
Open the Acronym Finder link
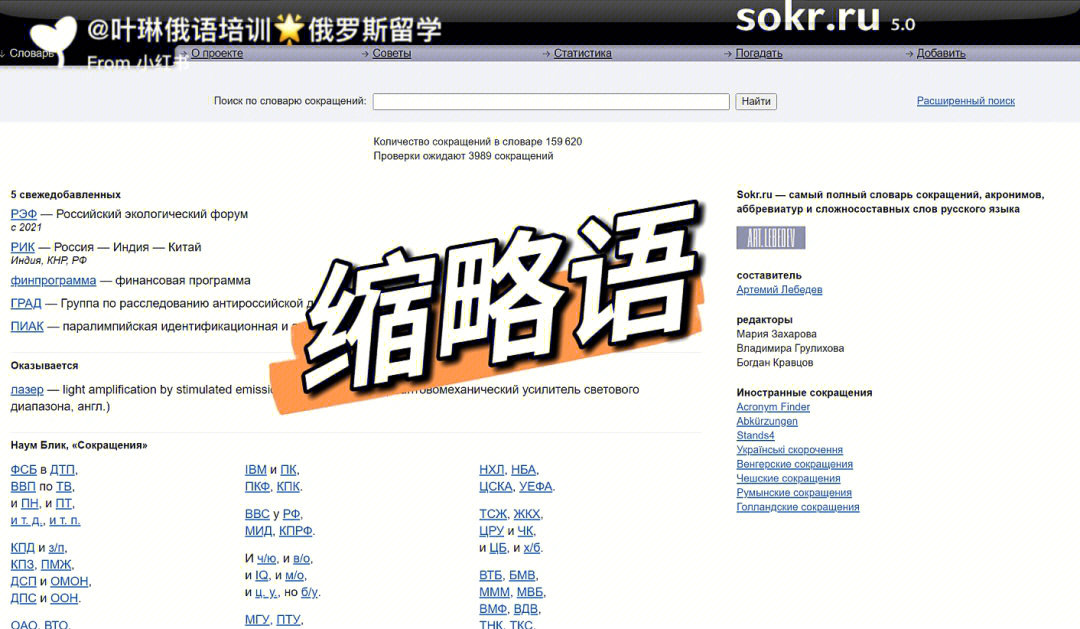773,406
